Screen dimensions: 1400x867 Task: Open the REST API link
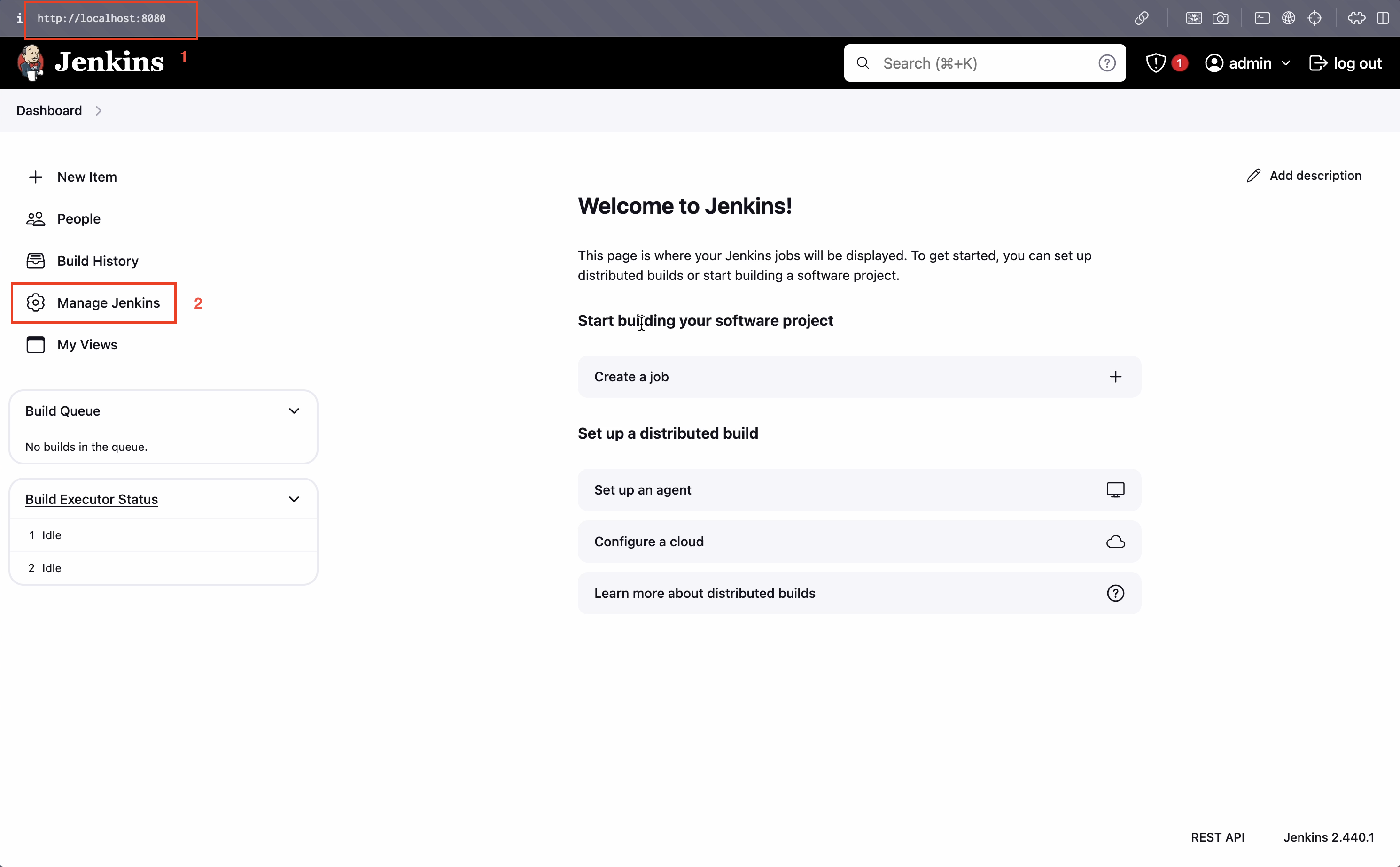click(1217, 837)
